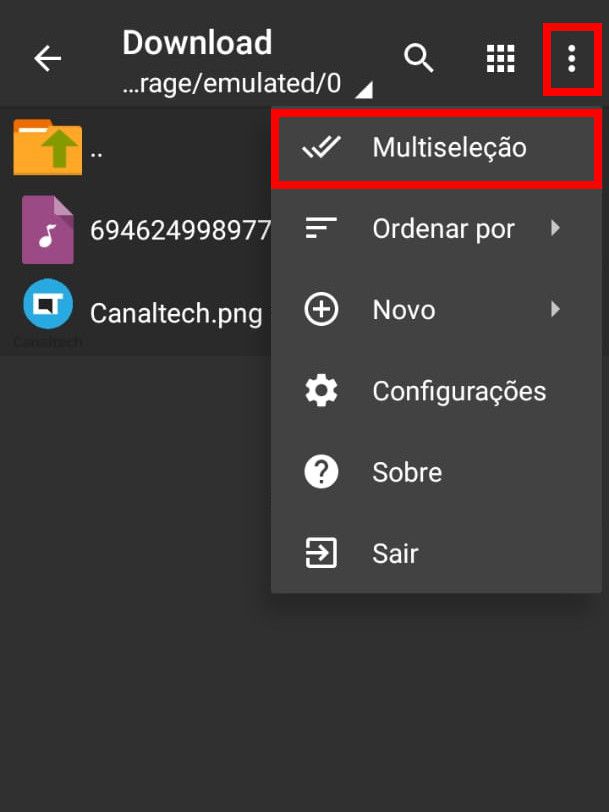Open the search magnifier icon
Image resolution: width=609 pixels, height=812 pixels.
(x=418, y=58)
